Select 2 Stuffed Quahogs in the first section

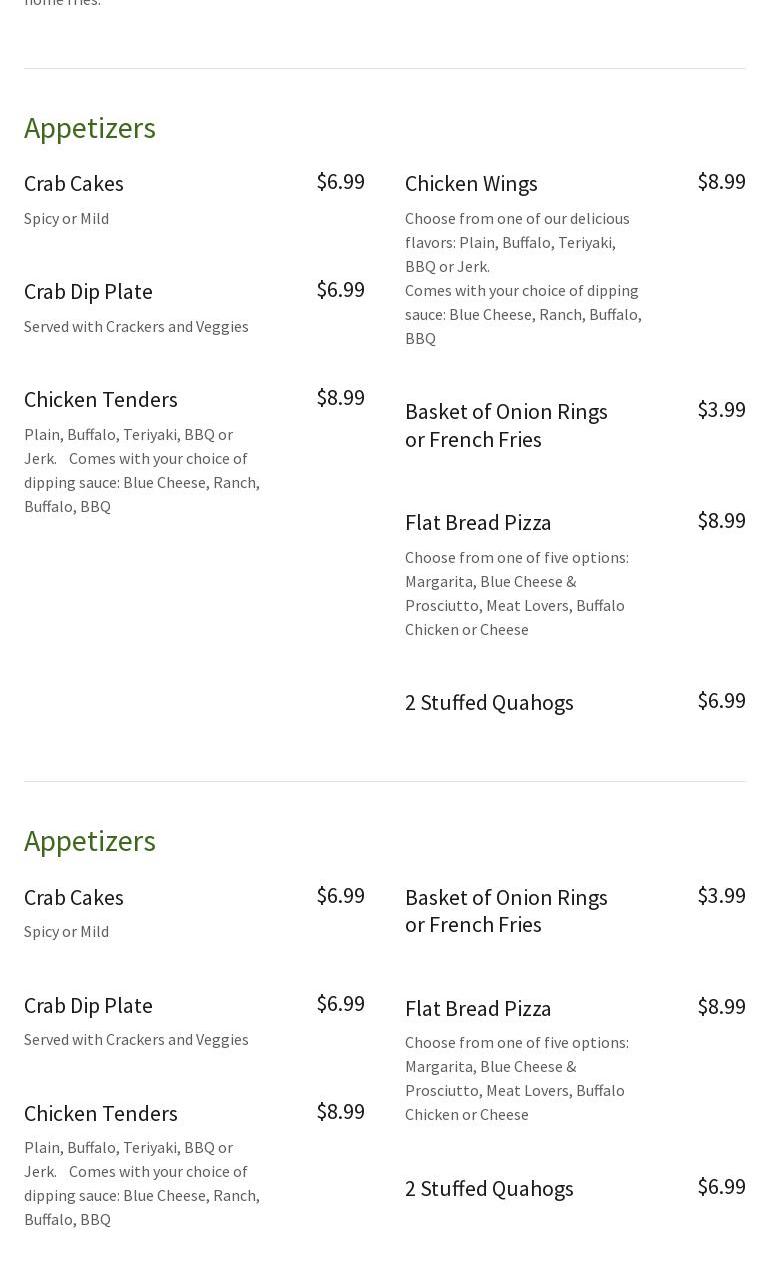coord(489,703)
